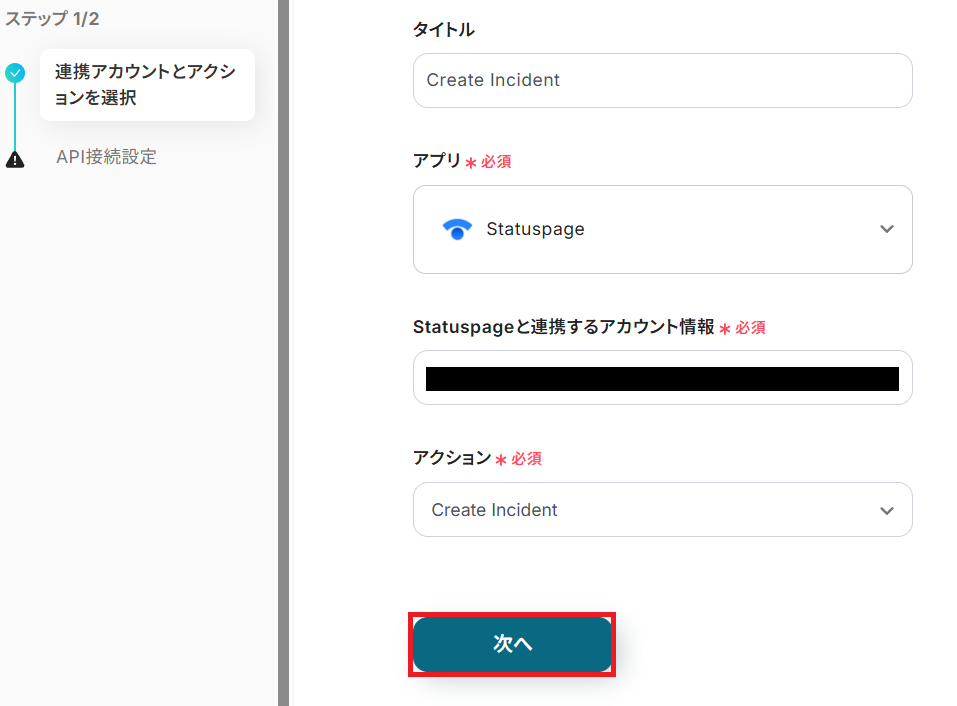Viewport: 957px width, 706px height.
Task: Click the teal line connecting the steps
Action: pyautogui.click(x=15, y=115)
